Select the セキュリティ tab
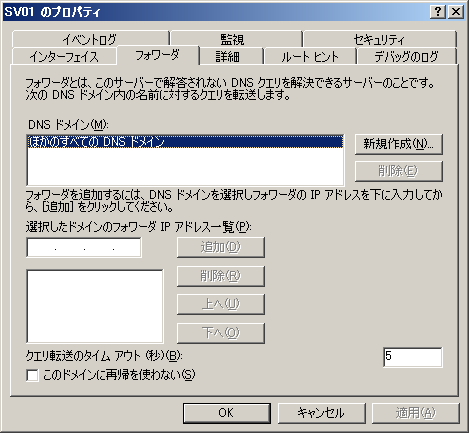The height and width of the screenshot is (433, 469). pos(379,39)
